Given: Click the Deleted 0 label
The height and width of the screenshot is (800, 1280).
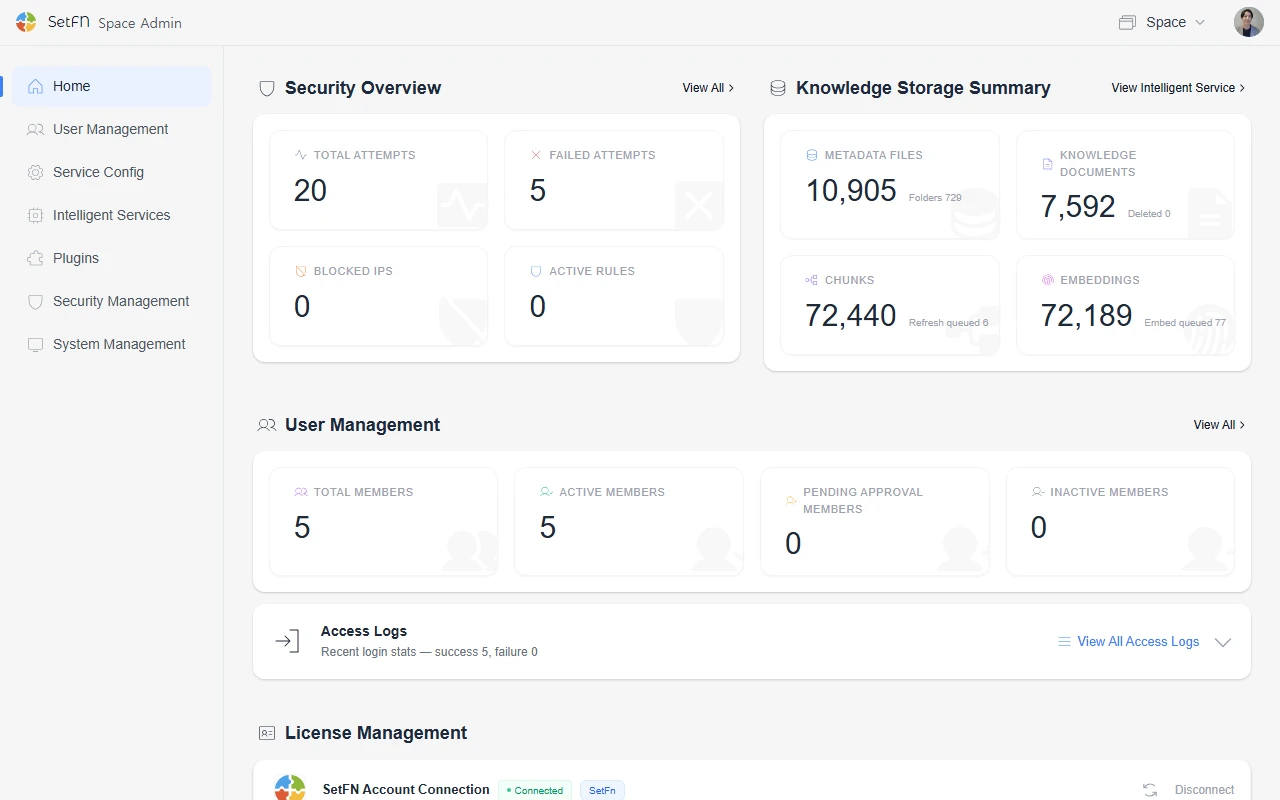Looking at the screenshot, I should (x=1149, y=214).
